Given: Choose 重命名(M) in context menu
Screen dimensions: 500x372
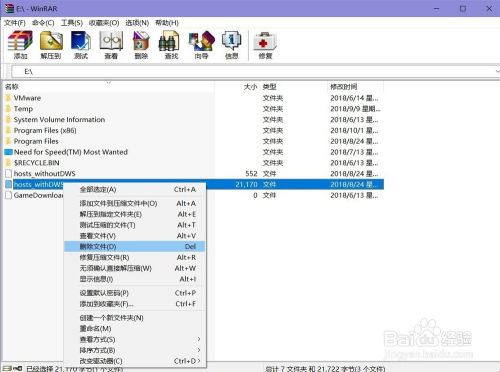Looking at the screenshot, I should click(135, 329).
